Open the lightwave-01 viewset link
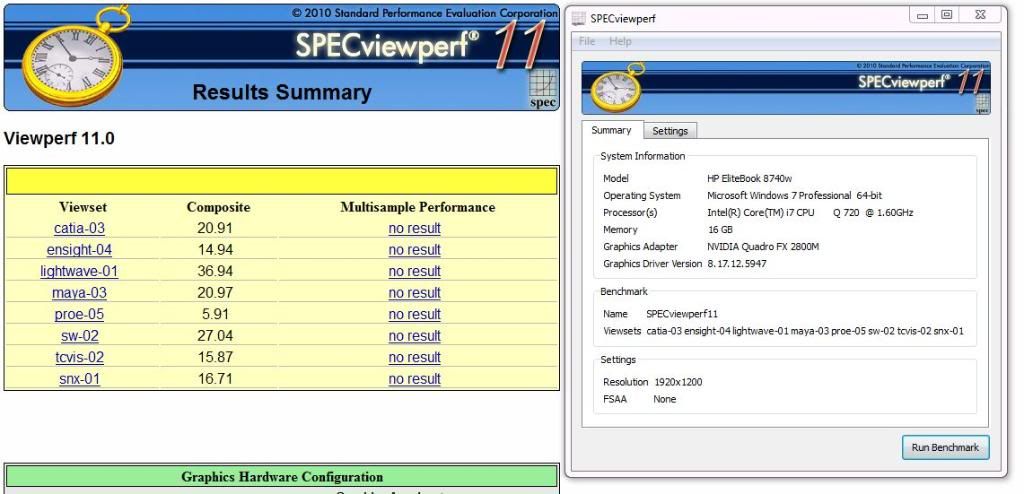Viewport: 1024px width, 494px height. pos(79,271)
